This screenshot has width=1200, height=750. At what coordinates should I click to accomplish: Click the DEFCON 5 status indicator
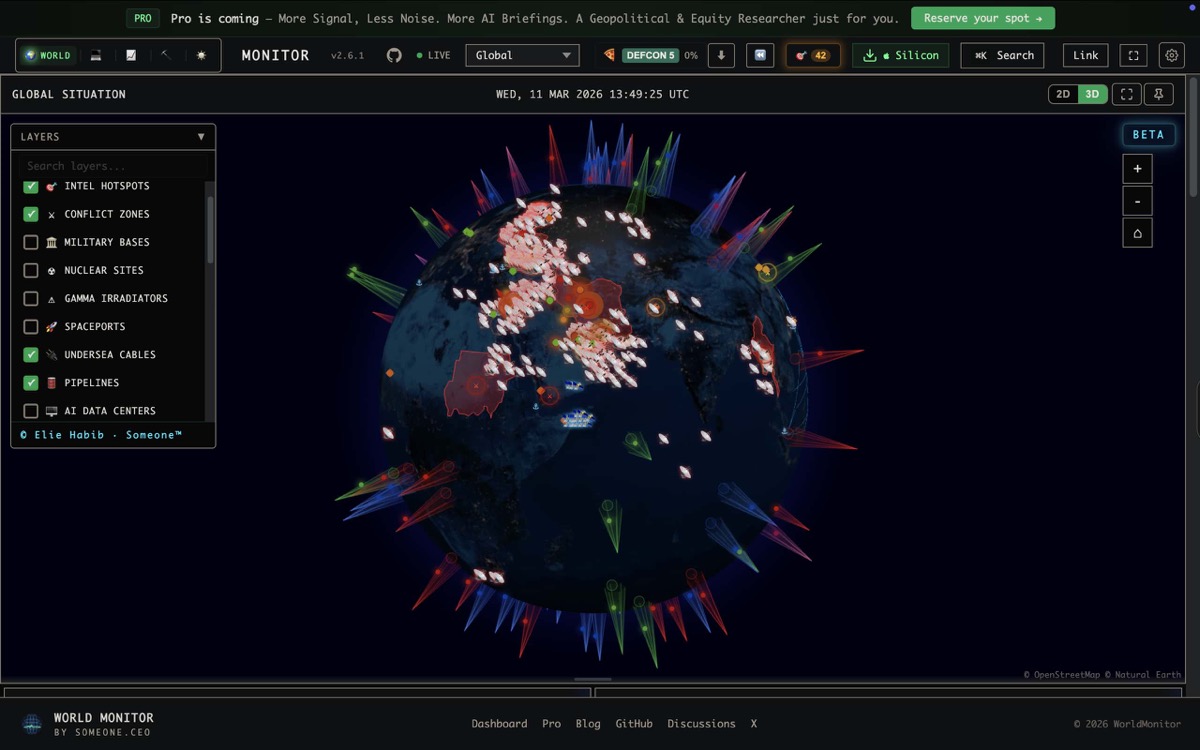point(652,55)
